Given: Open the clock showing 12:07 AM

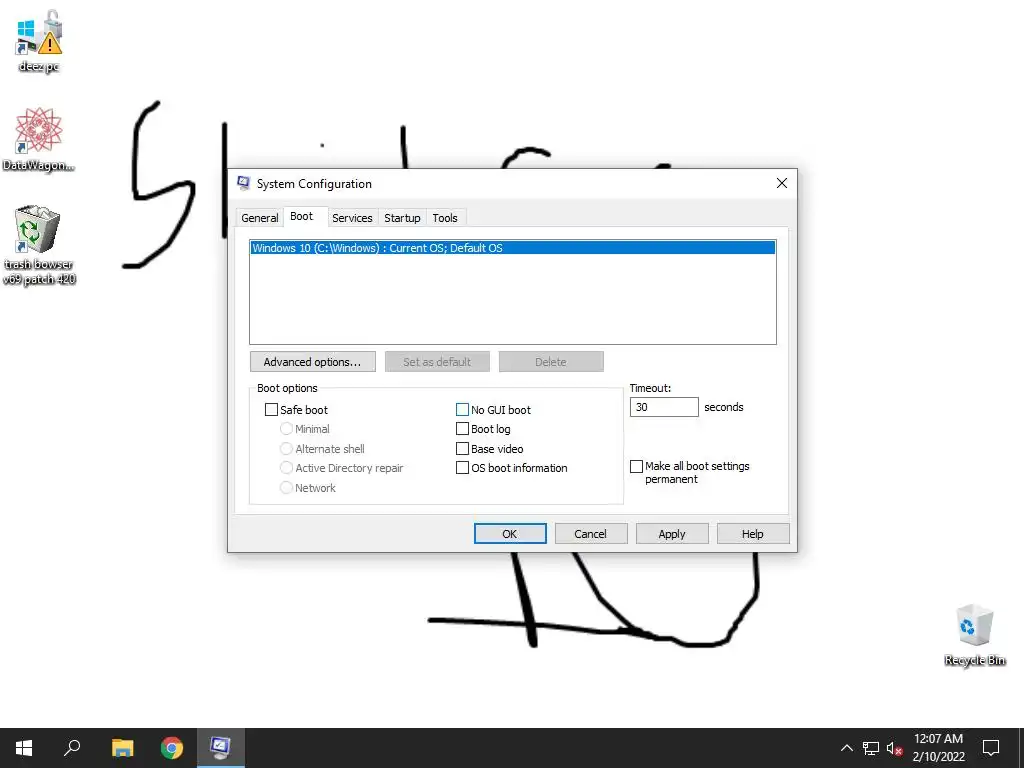Looking at the screenshot, I should pyautogui.click(x=938, y=748).
